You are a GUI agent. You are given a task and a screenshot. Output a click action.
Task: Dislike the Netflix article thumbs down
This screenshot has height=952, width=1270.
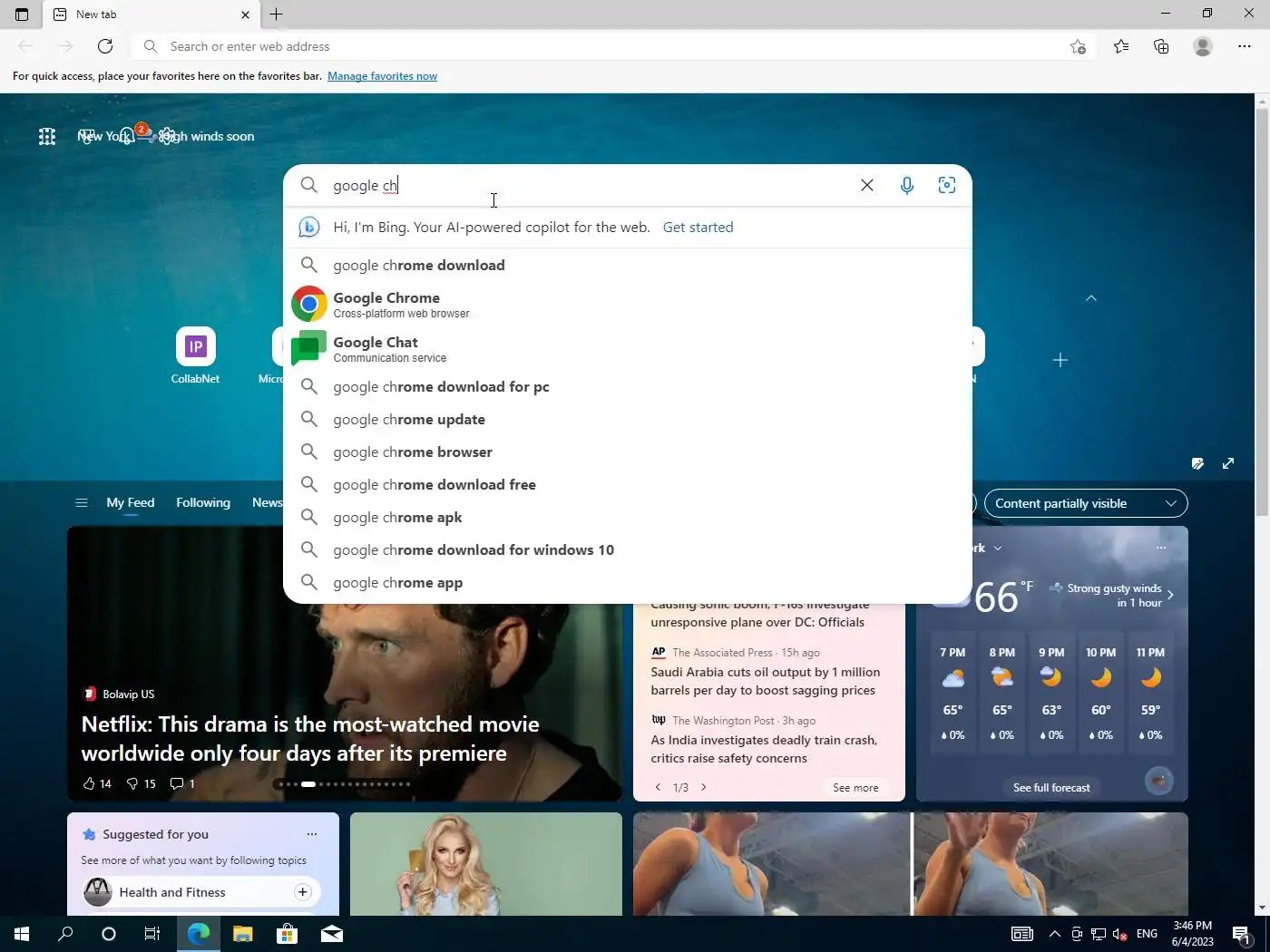coord(141,783)
